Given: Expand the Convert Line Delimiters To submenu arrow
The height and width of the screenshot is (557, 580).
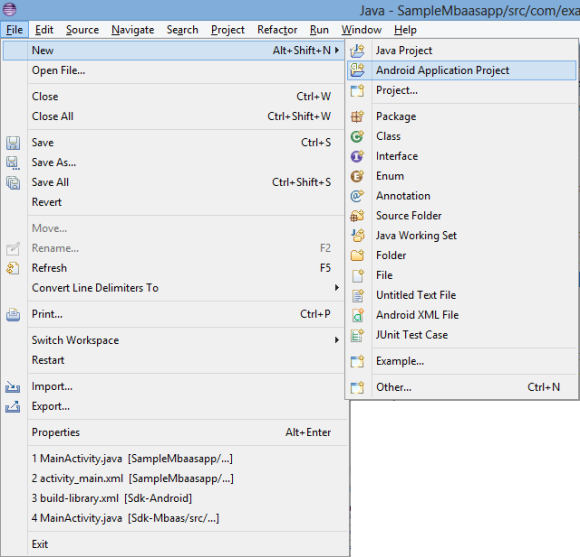Looking at the screenshot, I should [337, 287].
